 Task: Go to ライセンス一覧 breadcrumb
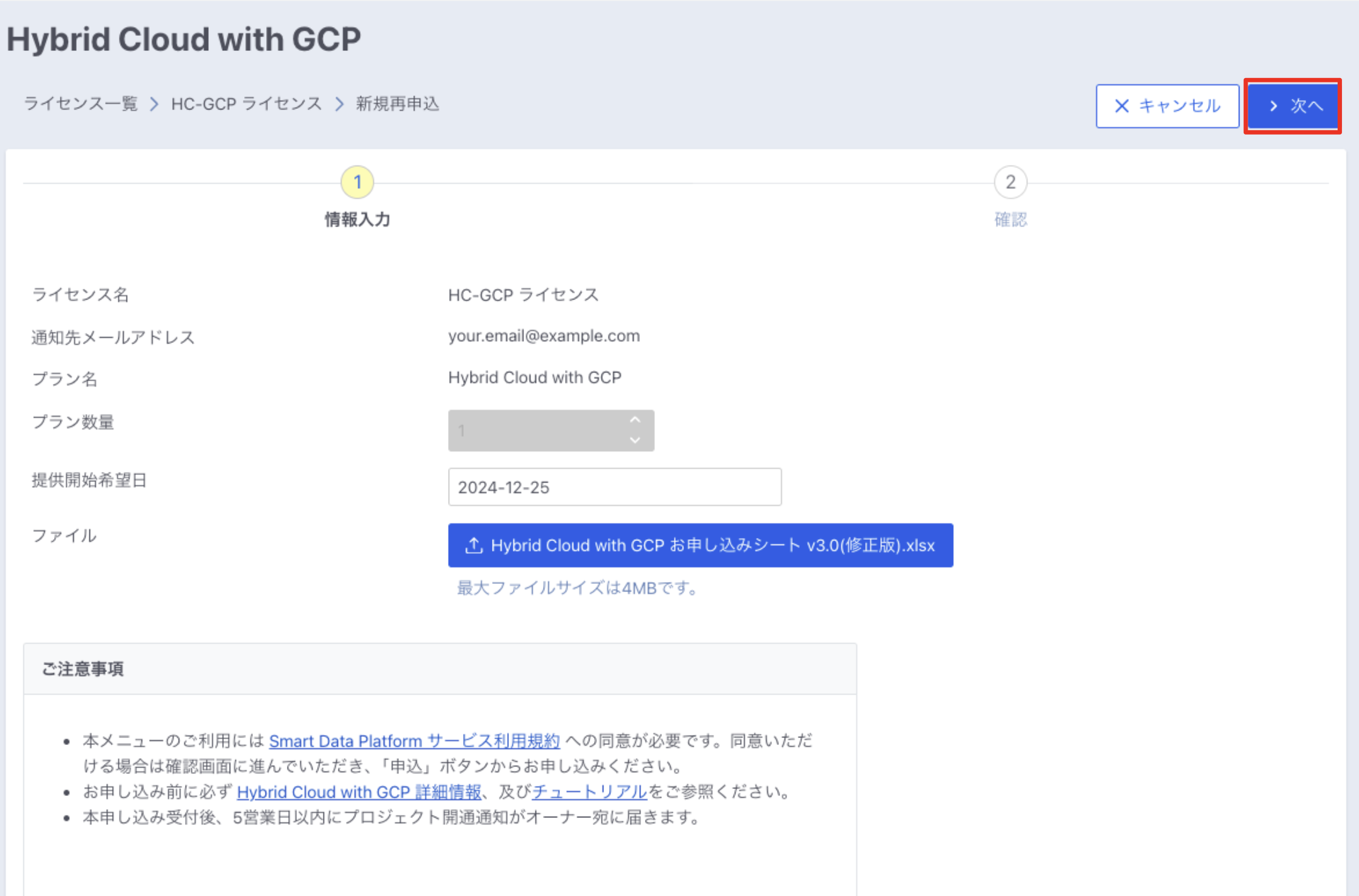click(81, 104)
